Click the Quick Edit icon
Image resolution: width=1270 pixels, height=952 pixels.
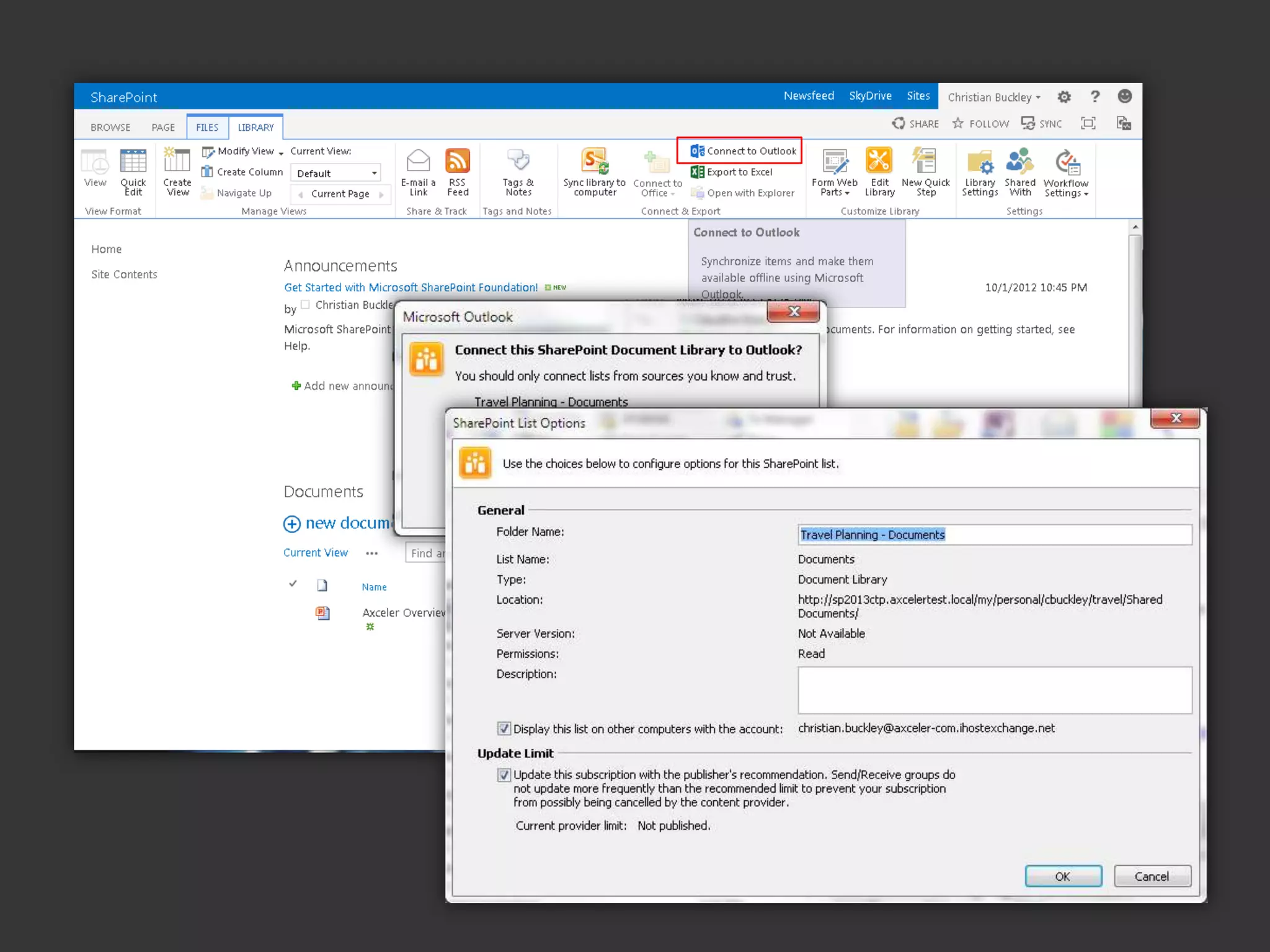(x=133, y=162)
